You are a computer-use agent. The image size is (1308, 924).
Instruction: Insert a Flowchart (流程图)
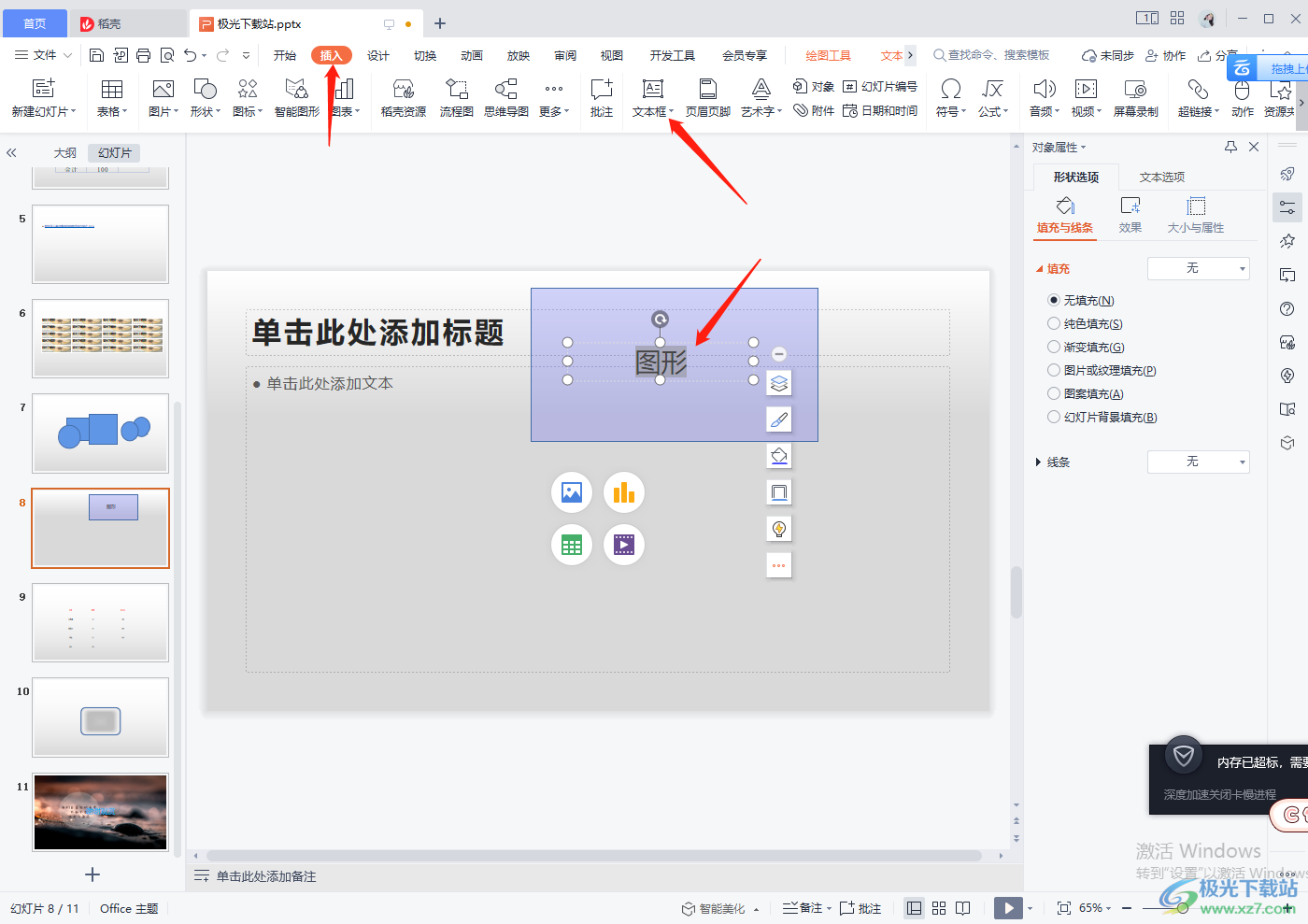coord(457,98)
